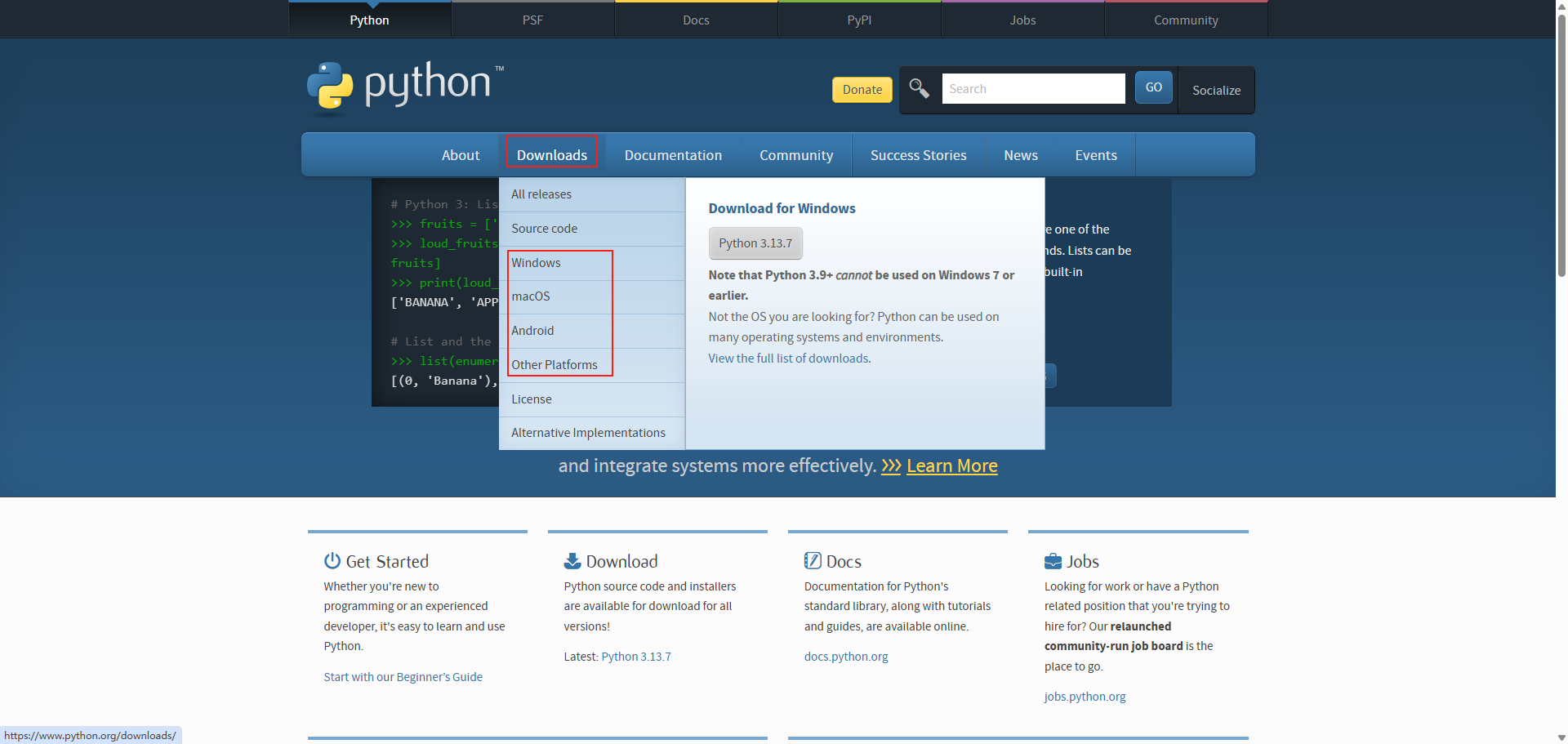Screen dimensions: 1568x744
Task: Choose macOS from the Downloads menu
Action: [x=531, y=296]
